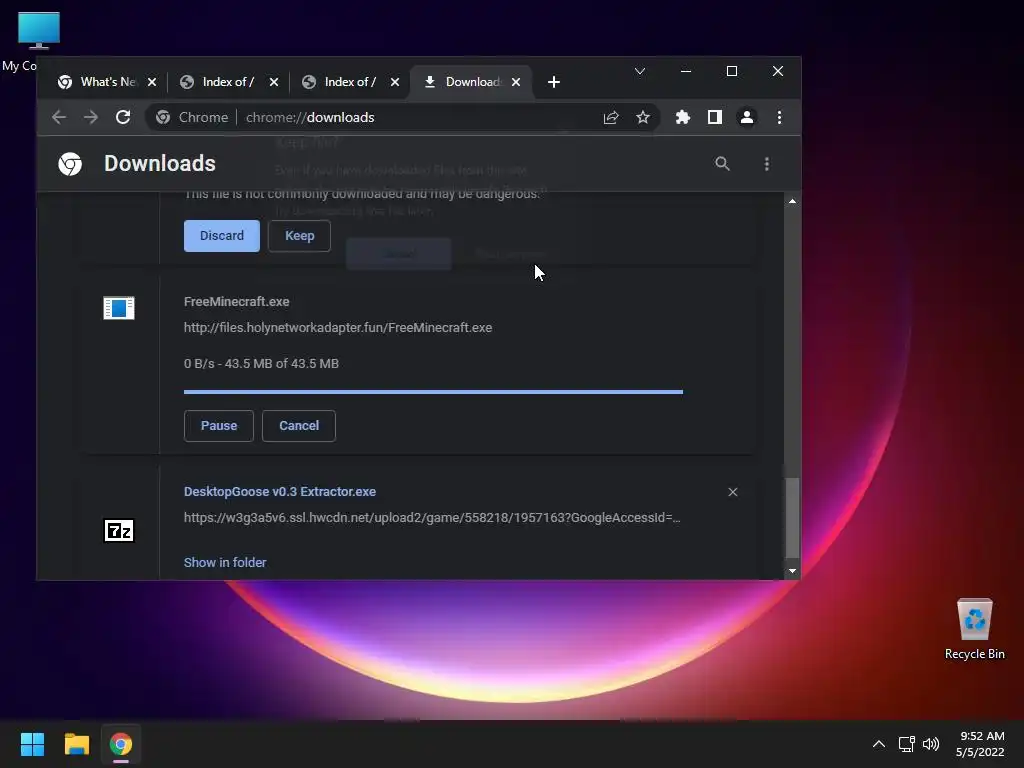Open the Windows Start menu
Image resolution: width=1024 pixels, height=768 pixels.
click(32, 744)
